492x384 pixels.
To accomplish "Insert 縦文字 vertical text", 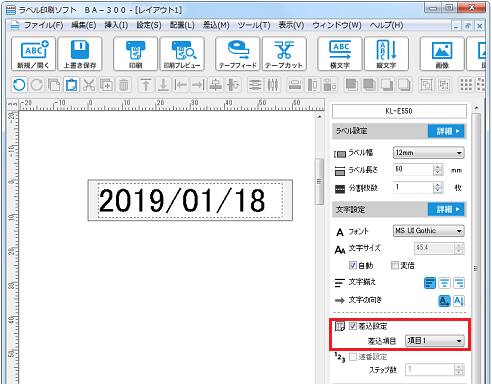I will point(386,54).
